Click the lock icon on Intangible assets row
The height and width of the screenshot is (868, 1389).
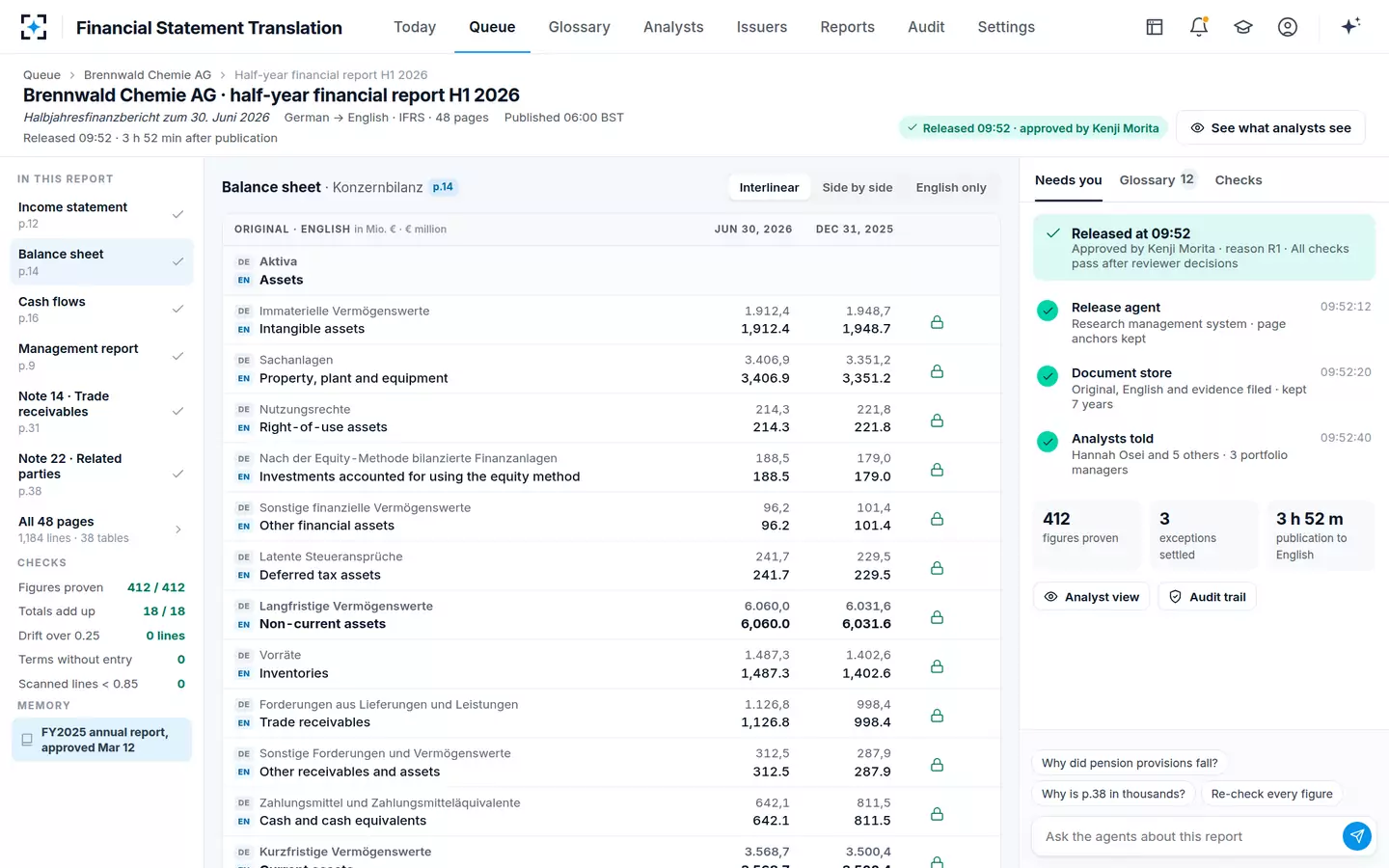pos(937,322)
